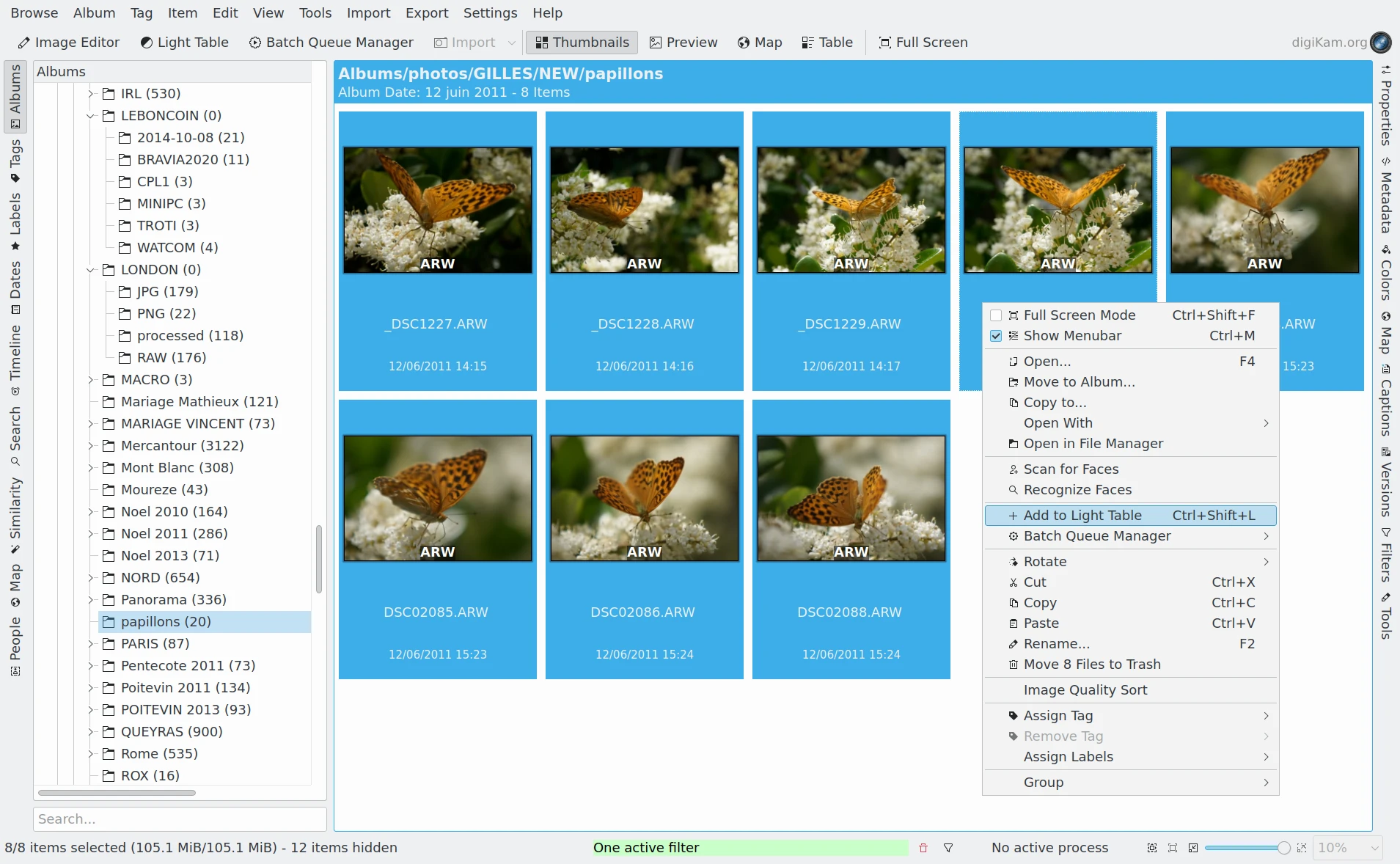Toggle the Thumbnails view button
This screenshot has height=864, width=1400.
click(582, 43)
